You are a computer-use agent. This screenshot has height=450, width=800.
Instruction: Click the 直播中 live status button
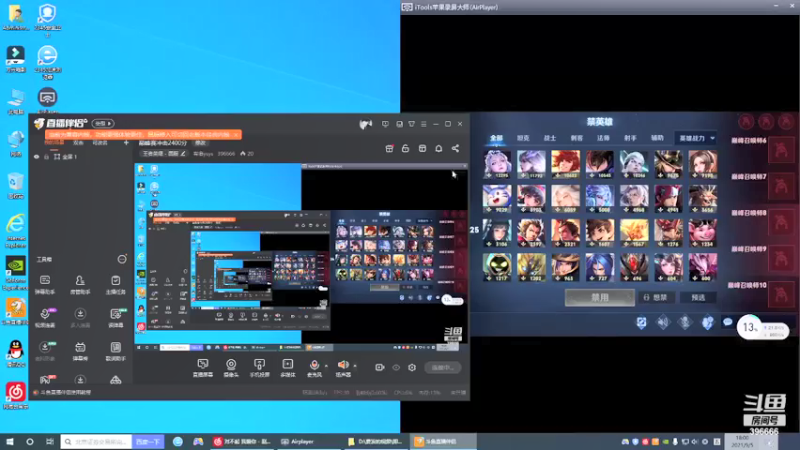click(x=442, y=367)
